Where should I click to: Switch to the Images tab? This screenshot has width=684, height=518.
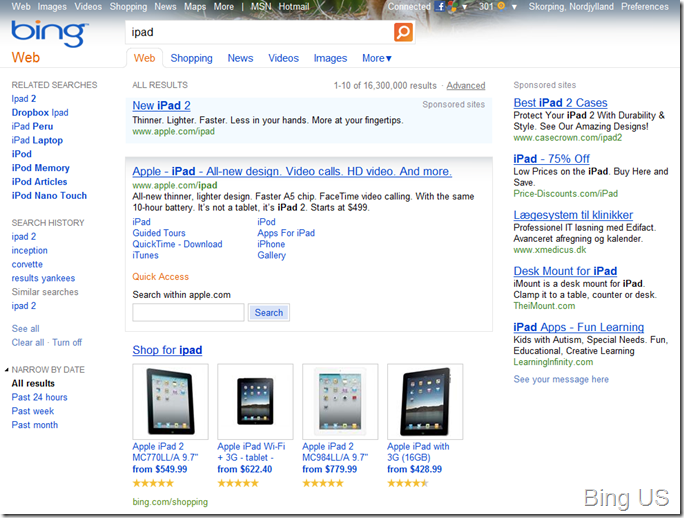330,58
